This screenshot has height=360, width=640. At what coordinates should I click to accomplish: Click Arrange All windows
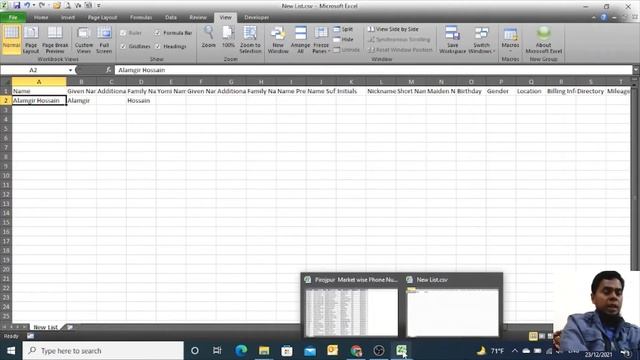300,39
